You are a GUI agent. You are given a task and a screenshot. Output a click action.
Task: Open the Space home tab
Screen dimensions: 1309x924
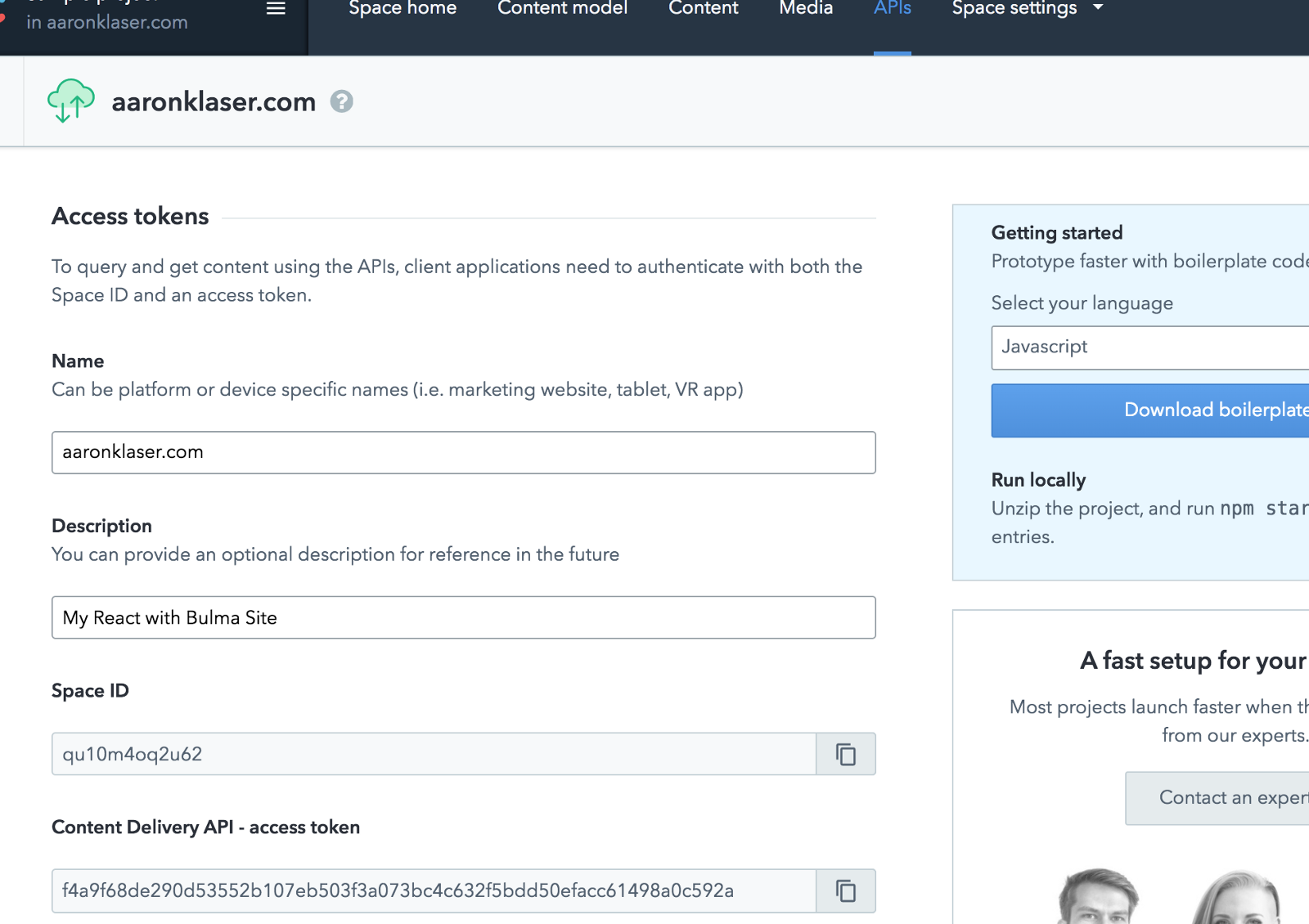[x=403, y=9]
